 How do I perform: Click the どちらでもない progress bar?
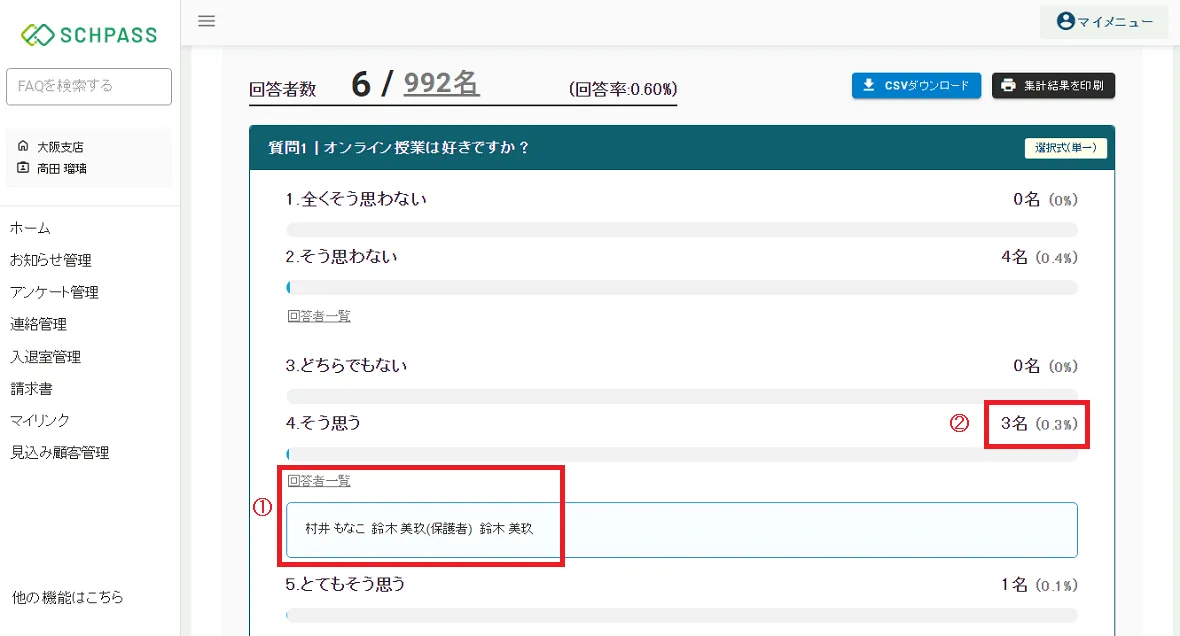[x=682, y=396]
